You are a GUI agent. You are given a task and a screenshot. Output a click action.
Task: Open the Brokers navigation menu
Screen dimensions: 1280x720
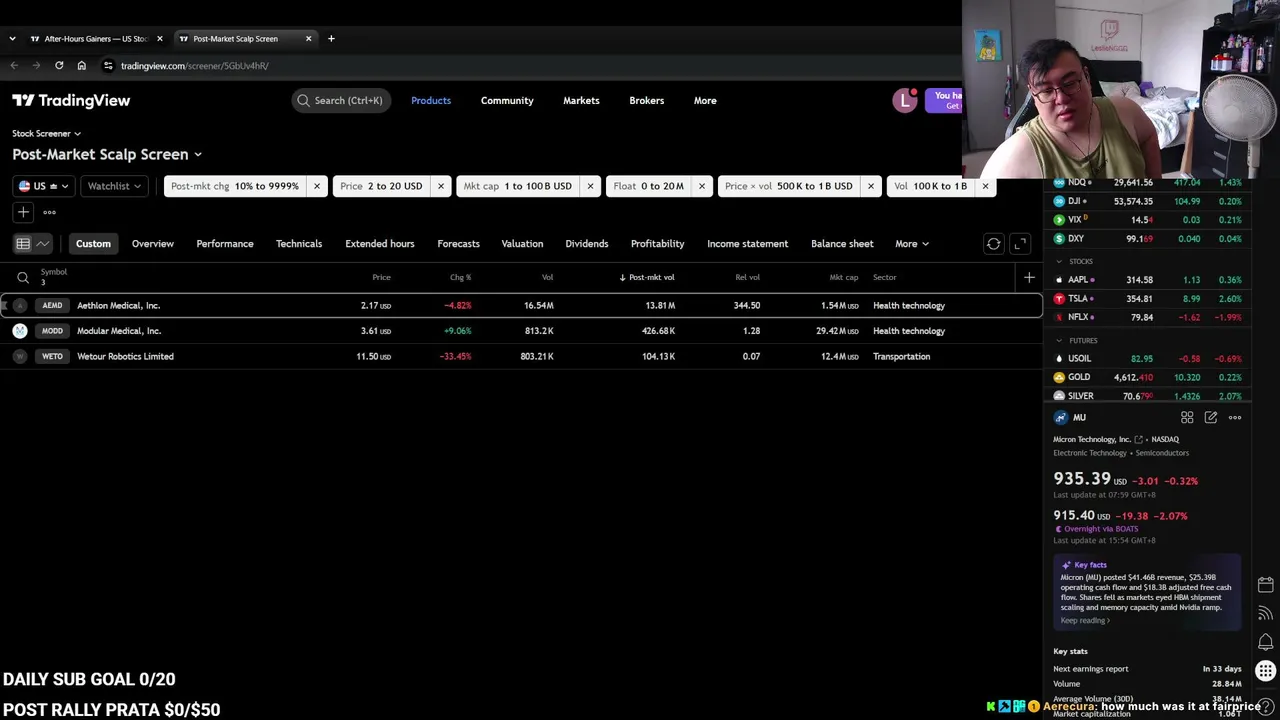(x=647, y=101)
